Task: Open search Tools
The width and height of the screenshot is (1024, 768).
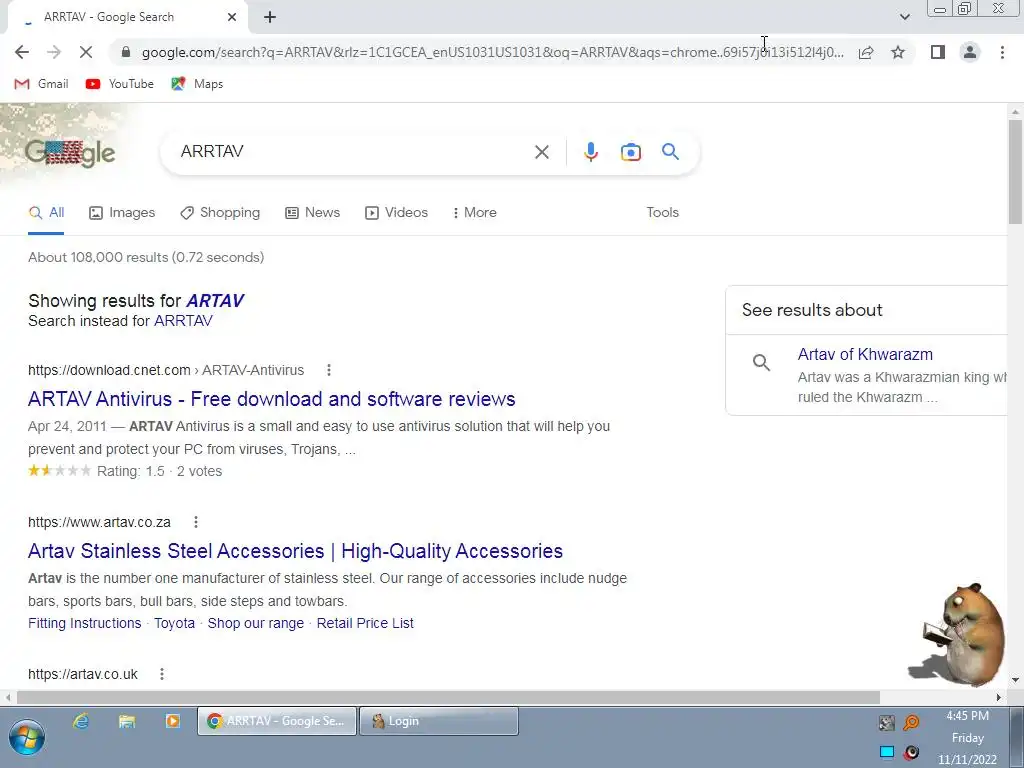Action: (662, 212)
